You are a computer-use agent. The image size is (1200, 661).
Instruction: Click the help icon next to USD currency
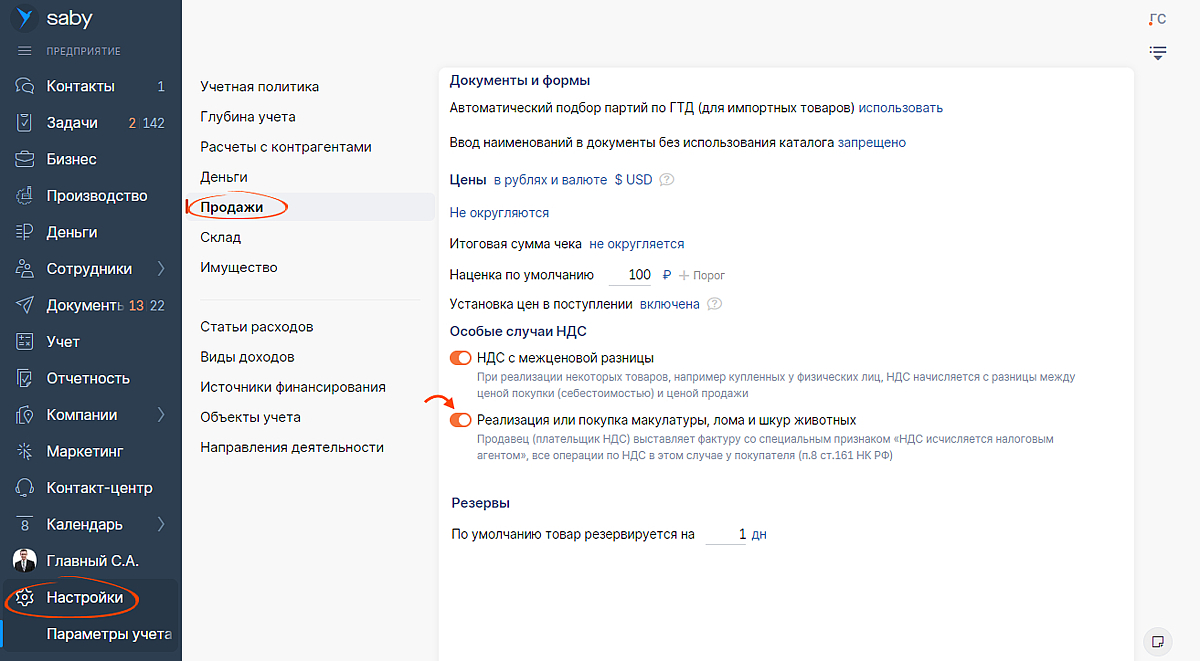click(667, 180)
